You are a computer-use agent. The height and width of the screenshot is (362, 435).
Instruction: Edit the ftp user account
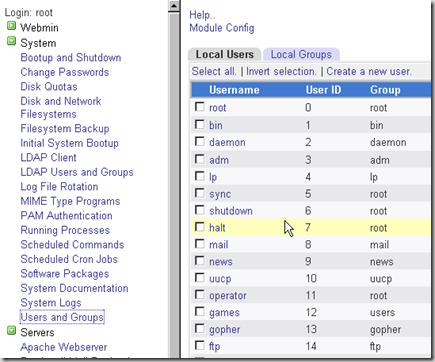[214, 346]
